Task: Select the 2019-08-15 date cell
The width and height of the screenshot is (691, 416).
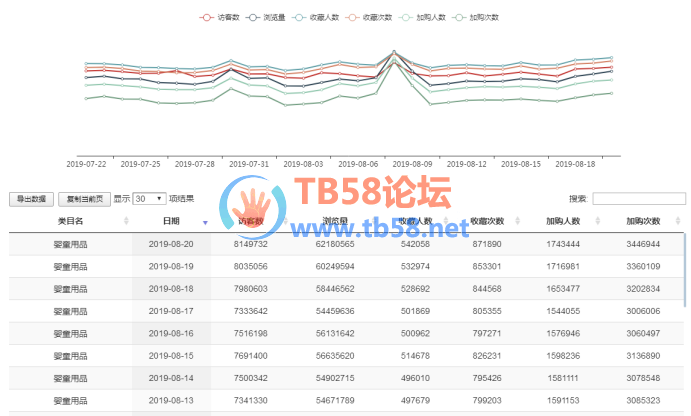Action: pyautogui.click(x=171, y=356)
